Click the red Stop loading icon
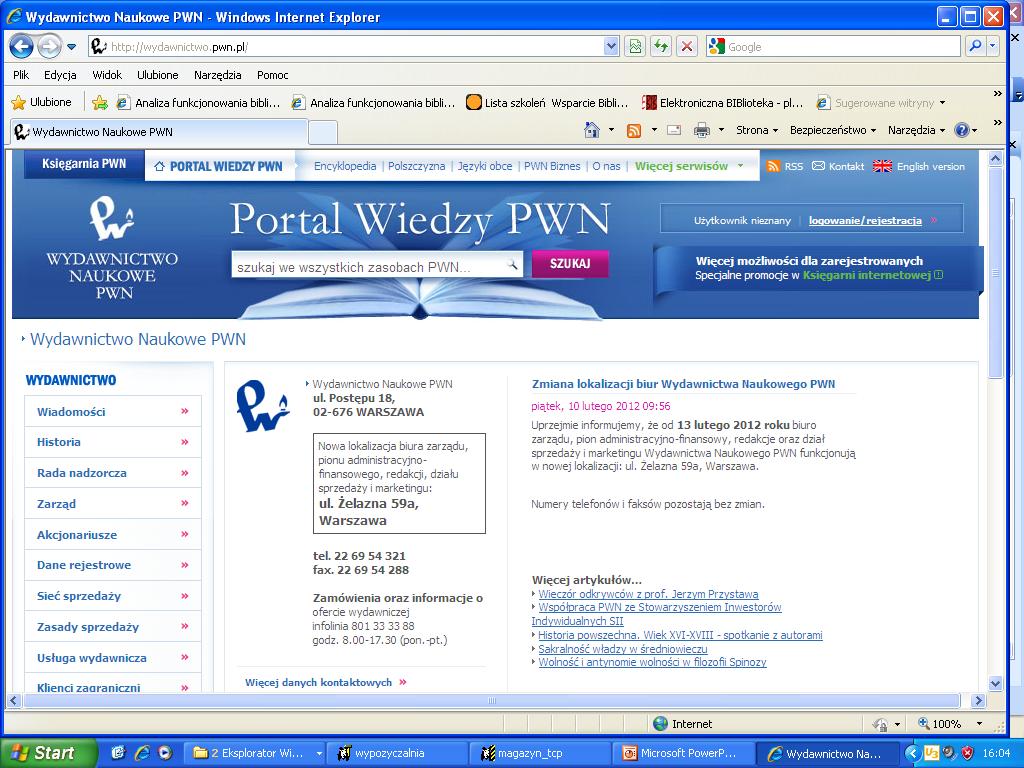 coord(686,46)
